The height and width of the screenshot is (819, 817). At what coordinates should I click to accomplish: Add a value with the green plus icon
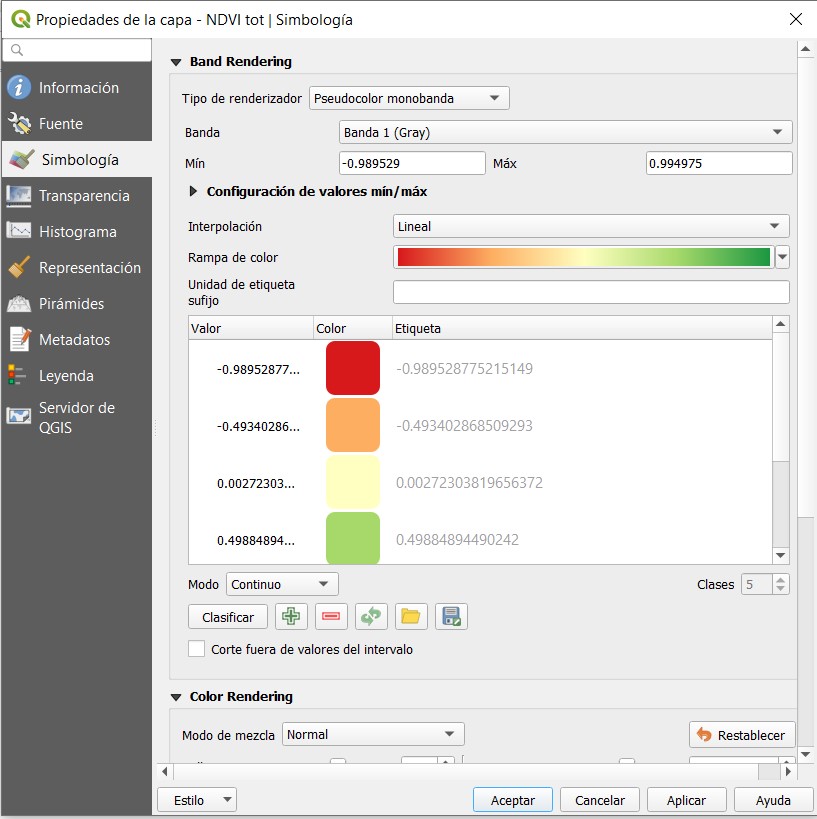[291, 617]
